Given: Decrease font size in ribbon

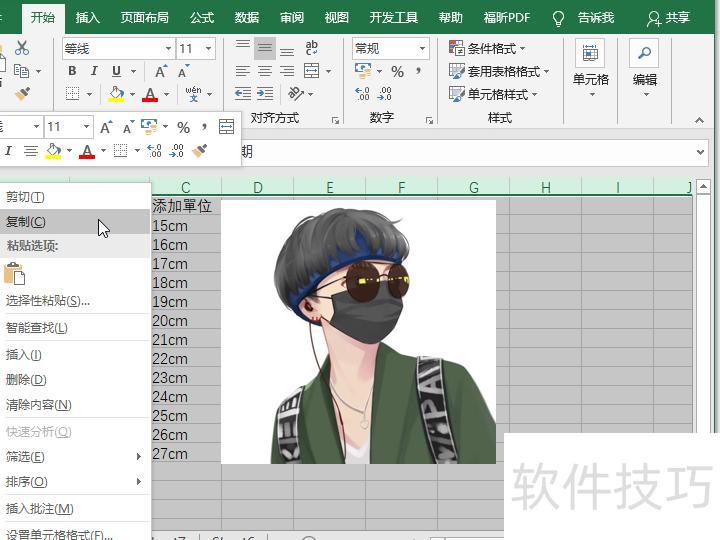Looking at the screenshot, I should [x=183, y=71].
